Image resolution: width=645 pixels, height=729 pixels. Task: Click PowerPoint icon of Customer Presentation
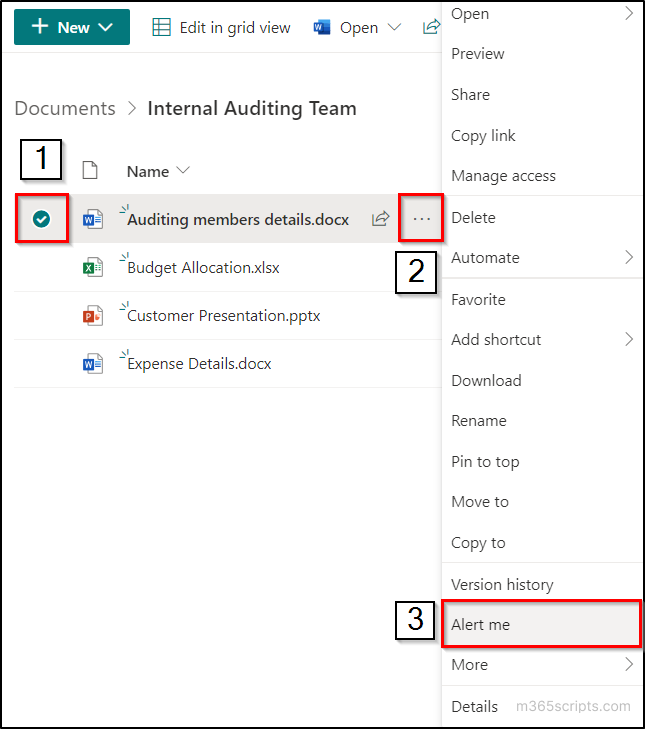[x=93, y=315]
